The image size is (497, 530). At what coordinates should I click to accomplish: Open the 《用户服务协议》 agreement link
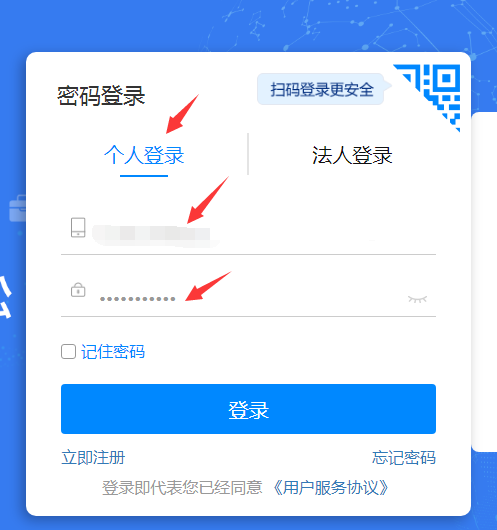[330, 488]
